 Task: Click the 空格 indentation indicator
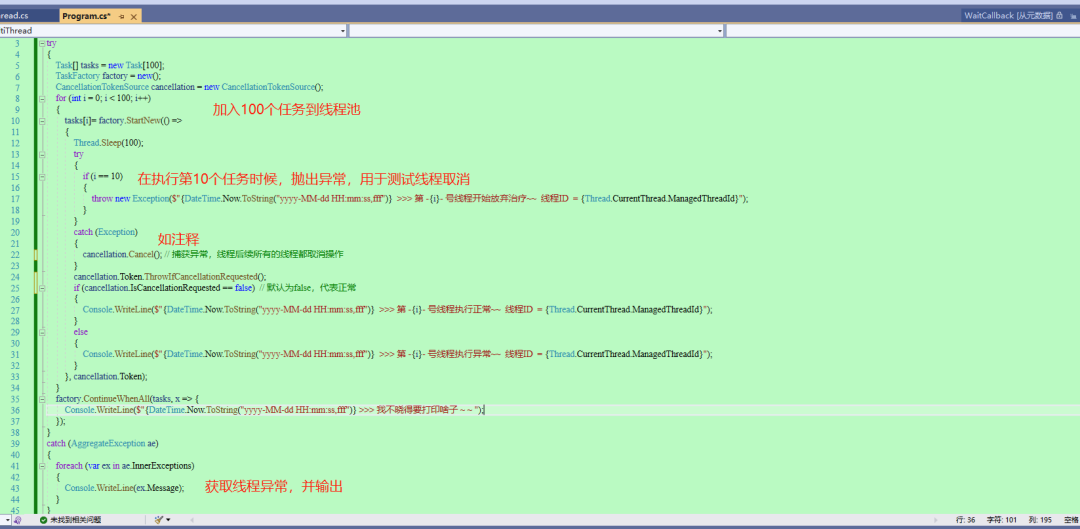[x=1071, y=519]
